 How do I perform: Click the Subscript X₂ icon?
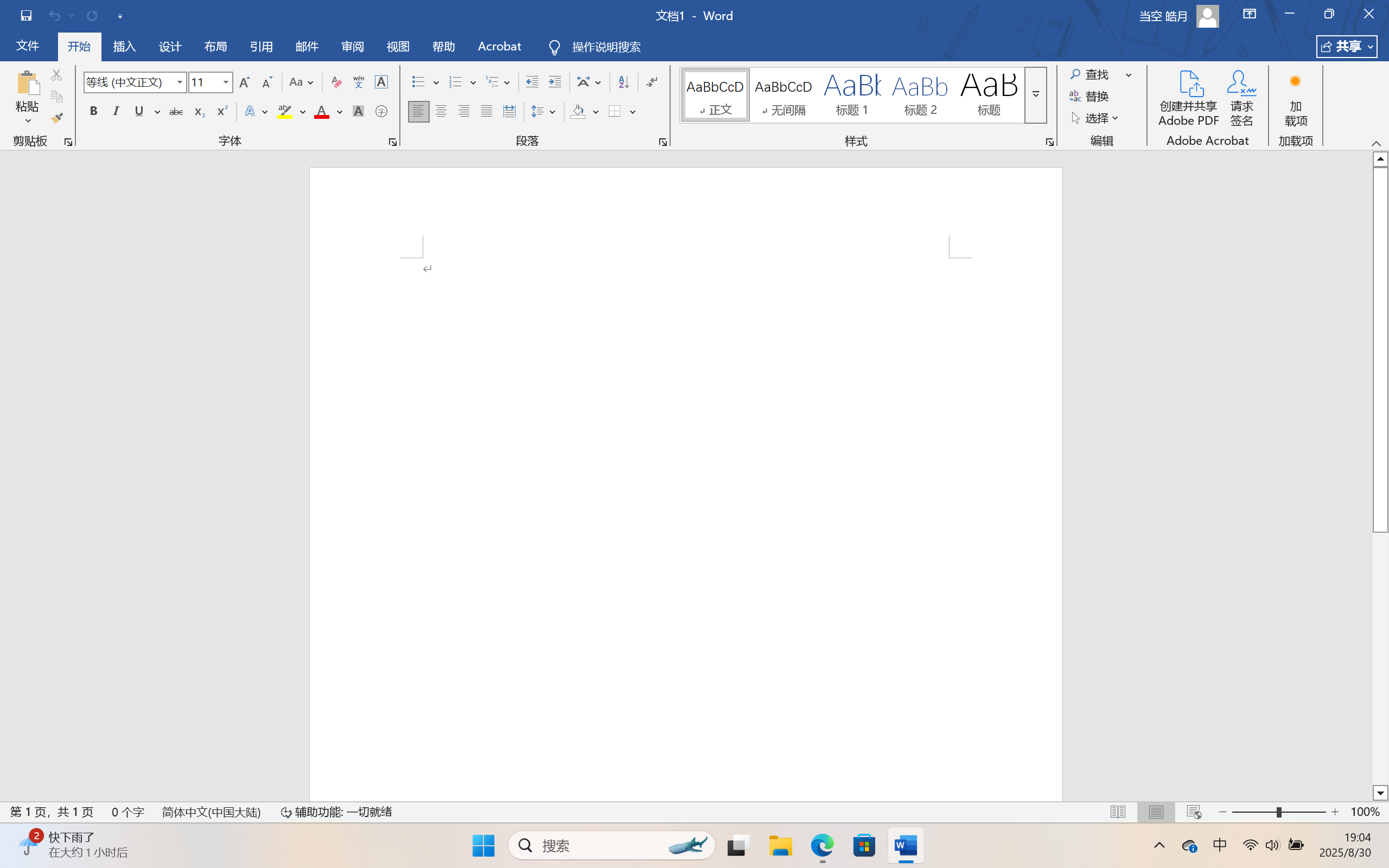pos(199,111)
